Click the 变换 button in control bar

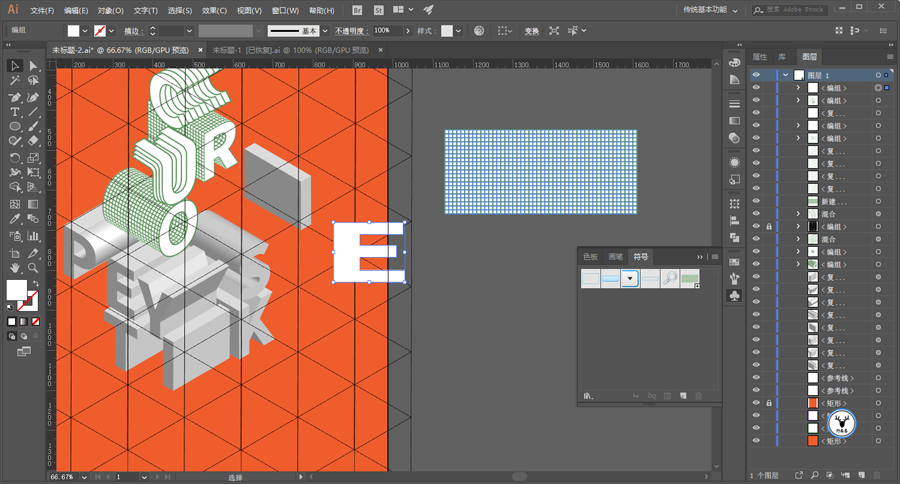[532, 31]
